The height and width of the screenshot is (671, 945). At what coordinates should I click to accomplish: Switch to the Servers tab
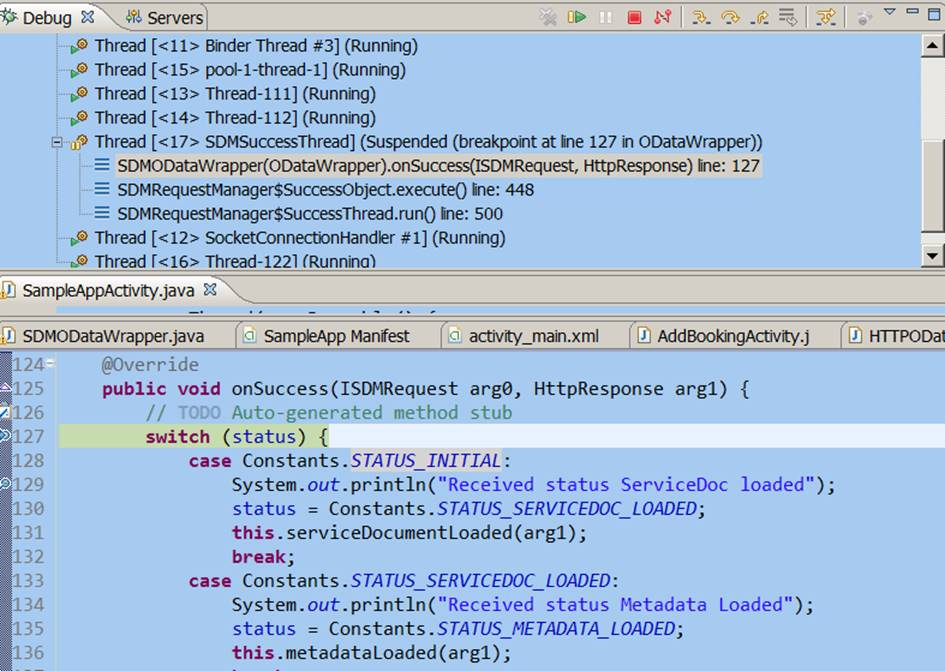pos(165,17)
